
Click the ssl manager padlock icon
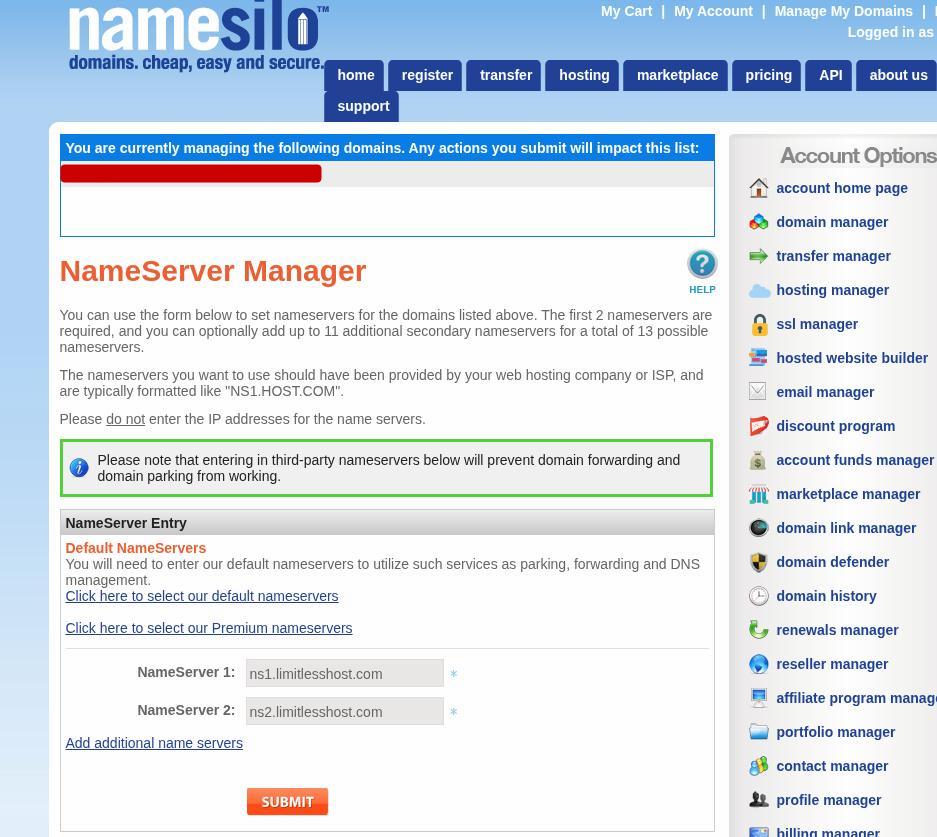[759, 324]
